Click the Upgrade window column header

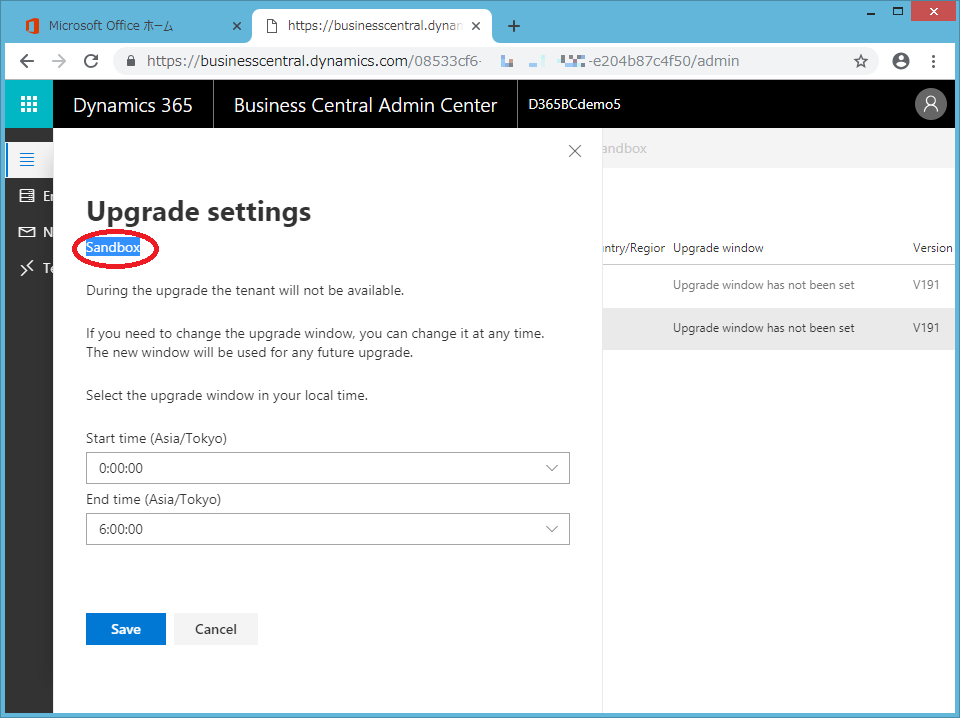coord(718,248)
